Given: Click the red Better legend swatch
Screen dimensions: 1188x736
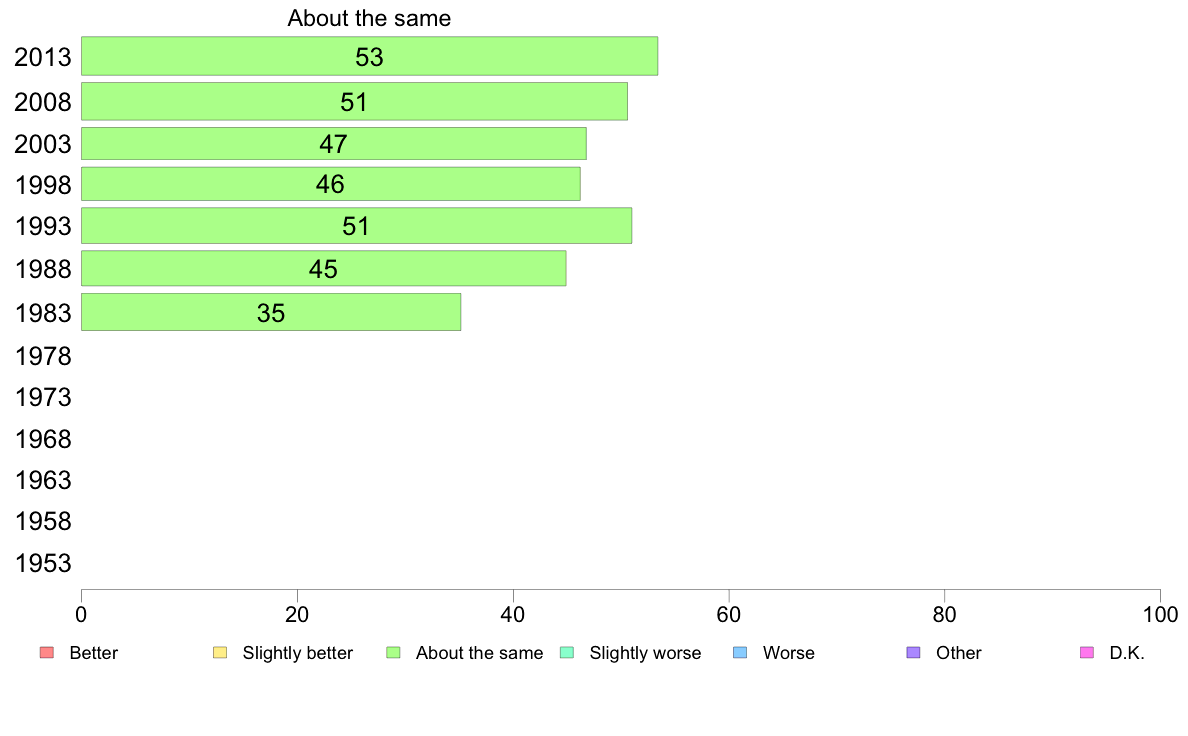Looking at the screenshot, I should tap(47, 653).
